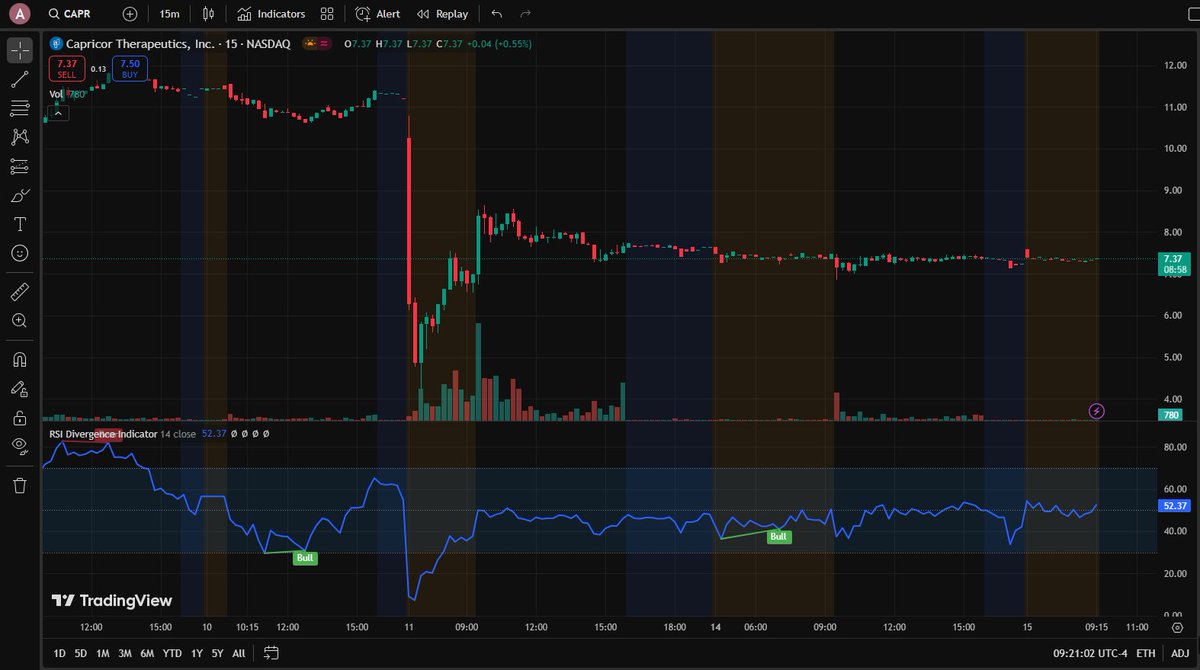Click the purple lightning events marker
This screenshot has width=1200, height=670.
[1097, 411]
